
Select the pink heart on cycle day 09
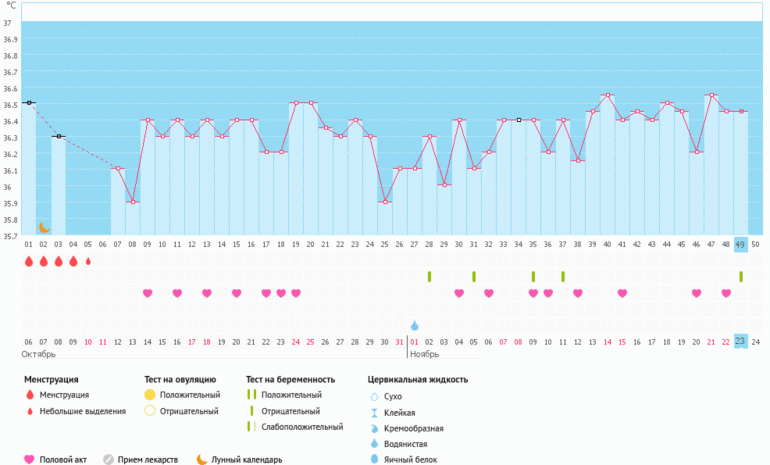click(x=147, y=293)
